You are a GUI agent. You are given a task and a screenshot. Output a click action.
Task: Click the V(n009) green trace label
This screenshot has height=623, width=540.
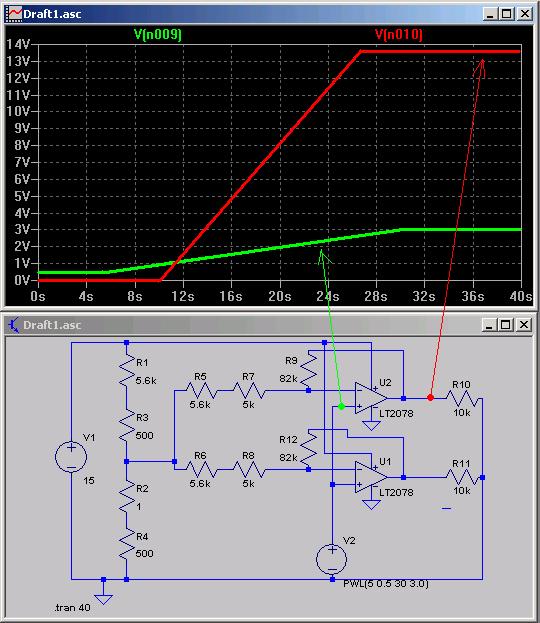[x=158, y=35]
